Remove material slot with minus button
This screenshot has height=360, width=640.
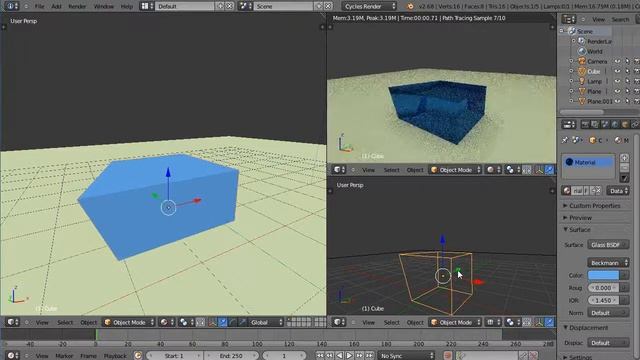[624, 167]
